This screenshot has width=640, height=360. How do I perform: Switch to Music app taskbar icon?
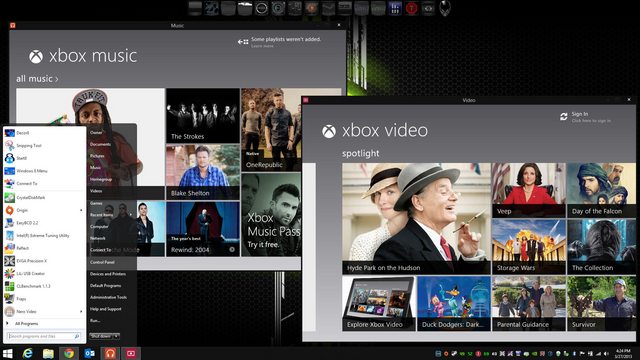pos(110,353)
